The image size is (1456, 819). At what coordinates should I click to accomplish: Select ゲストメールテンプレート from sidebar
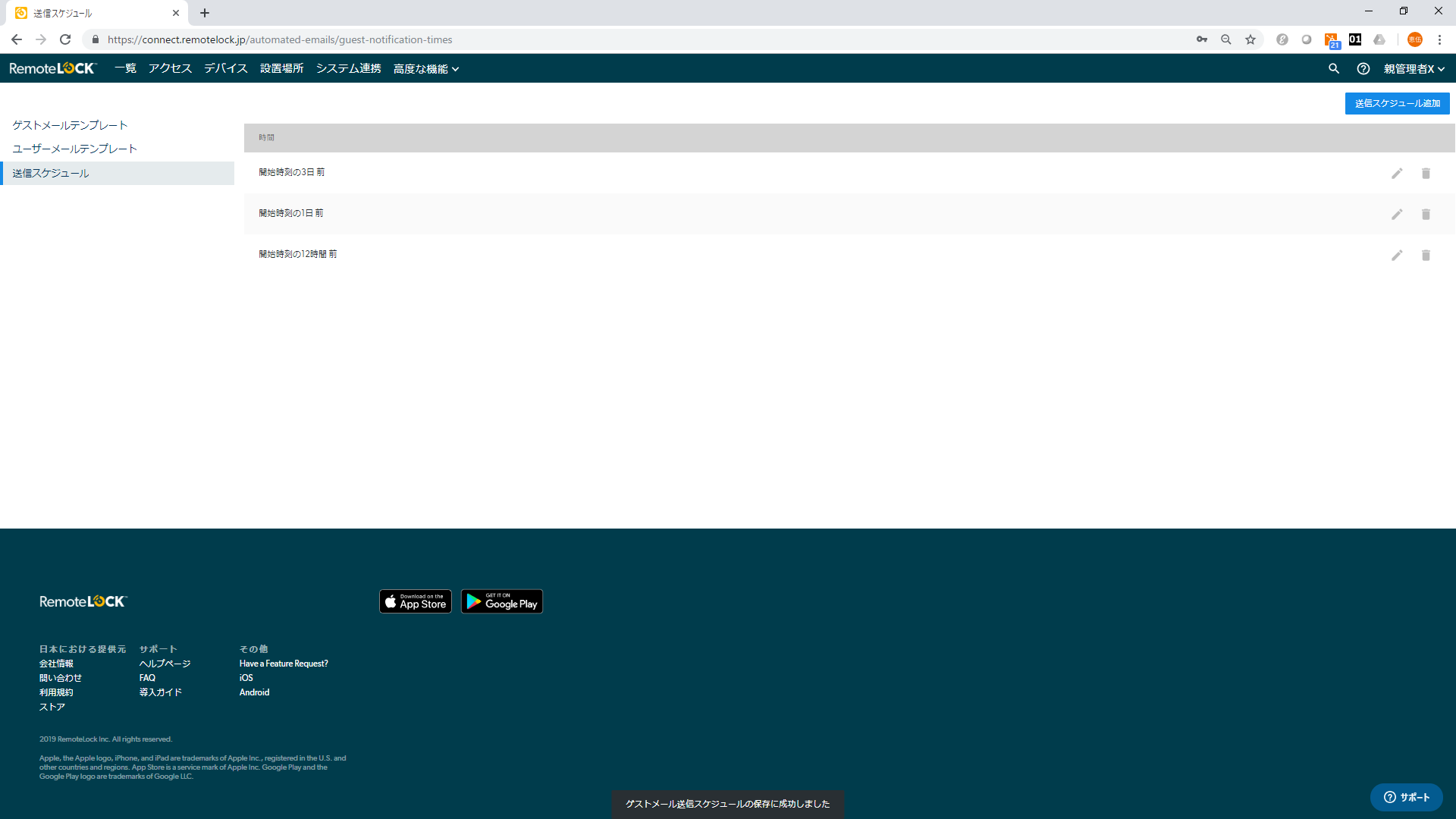tap(70, 125)
